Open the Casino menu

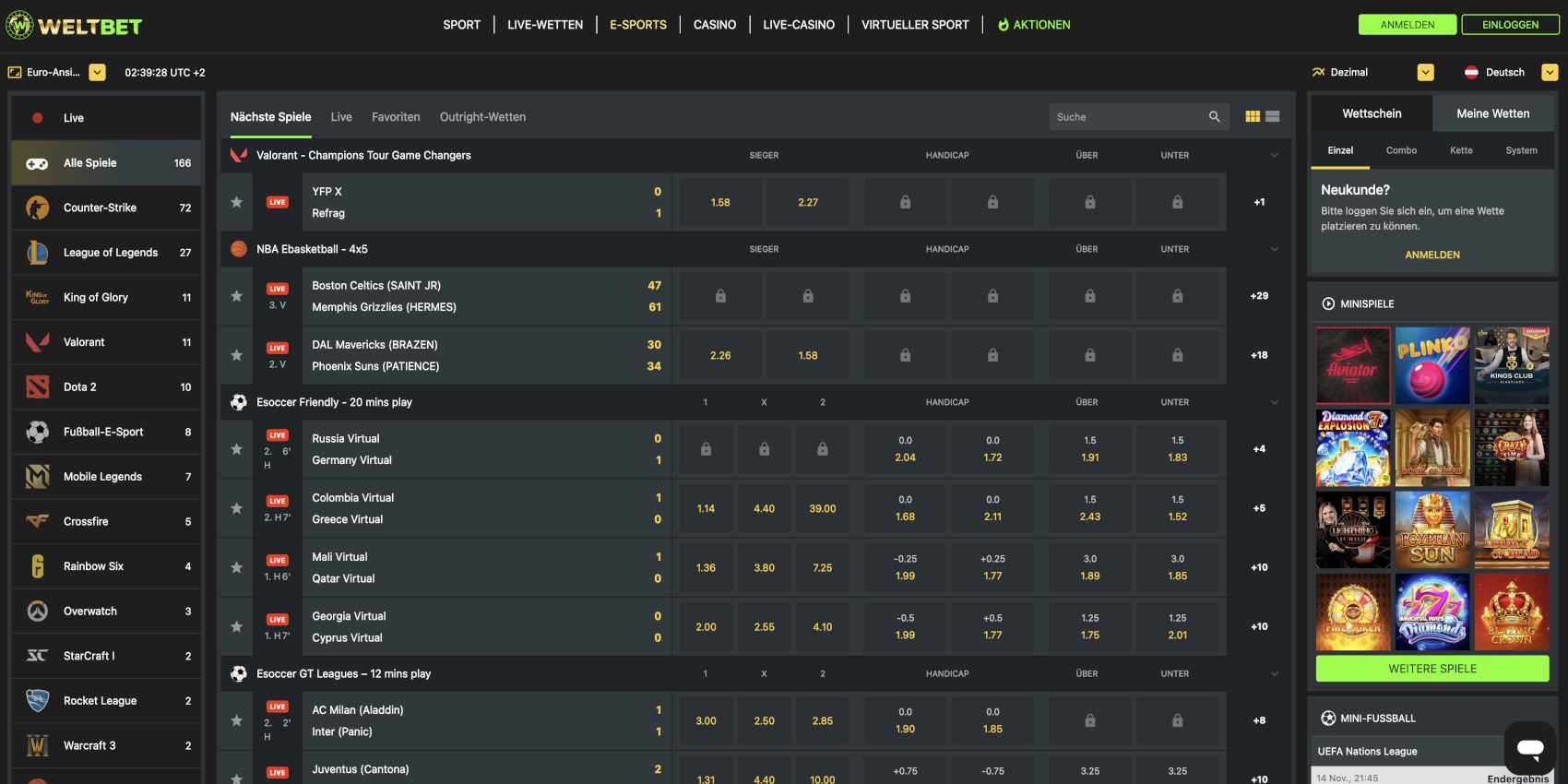click(715, 25)
